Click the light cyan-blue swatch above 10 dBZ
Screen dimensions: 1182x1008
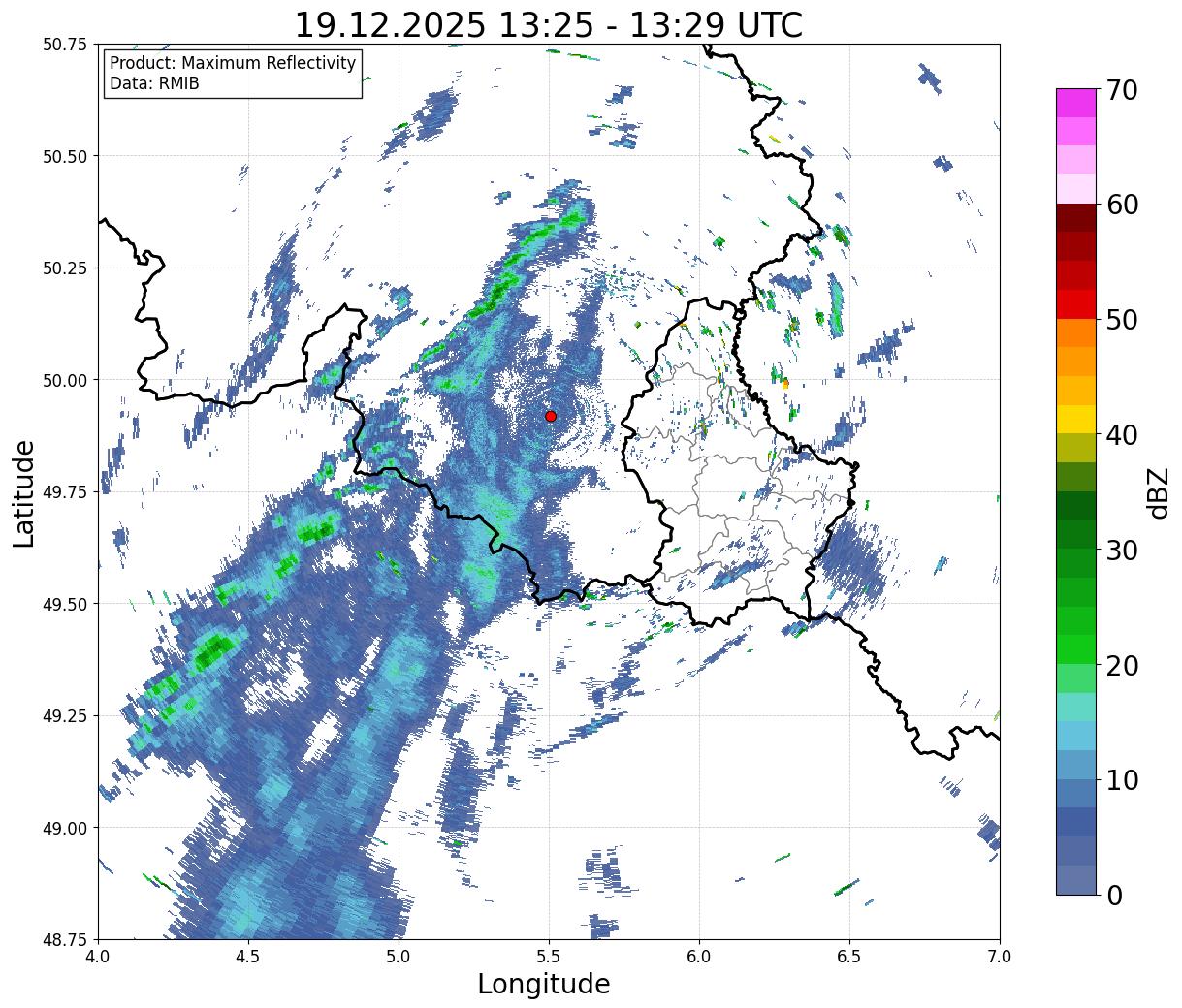[1076, 736]
